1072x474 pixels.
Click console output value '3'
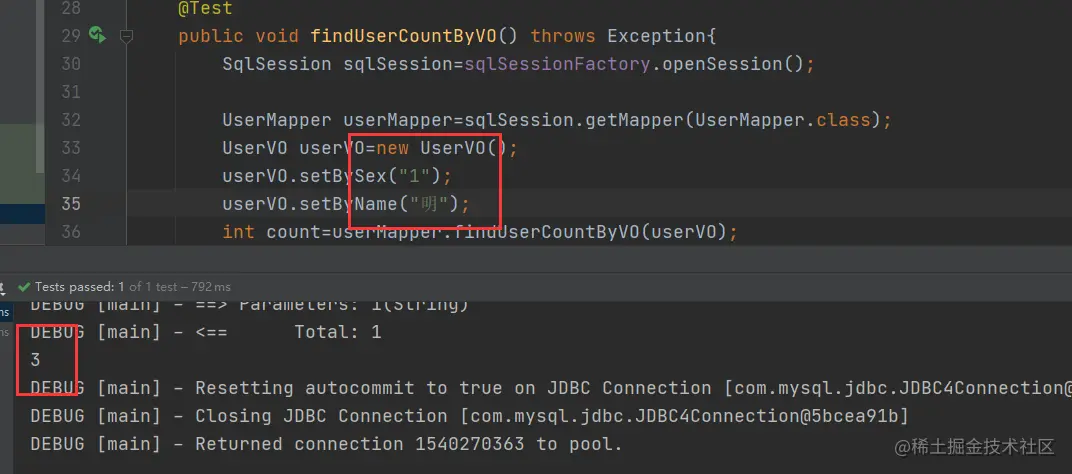click(x=36, y=360)
